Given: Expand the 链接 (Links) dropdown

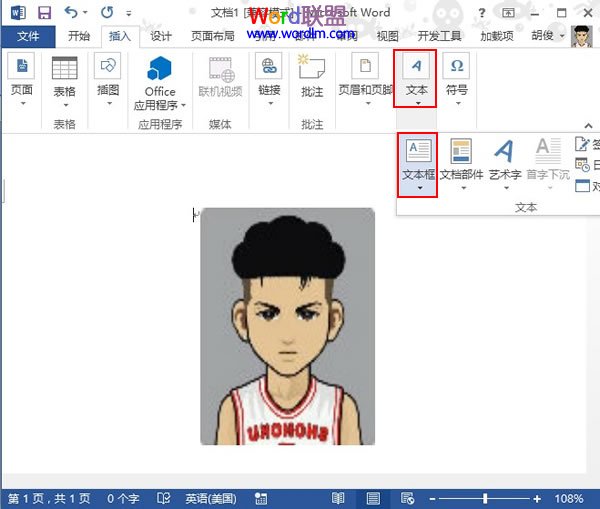Looking at the screenshot, I should click(x=269, y=83).
